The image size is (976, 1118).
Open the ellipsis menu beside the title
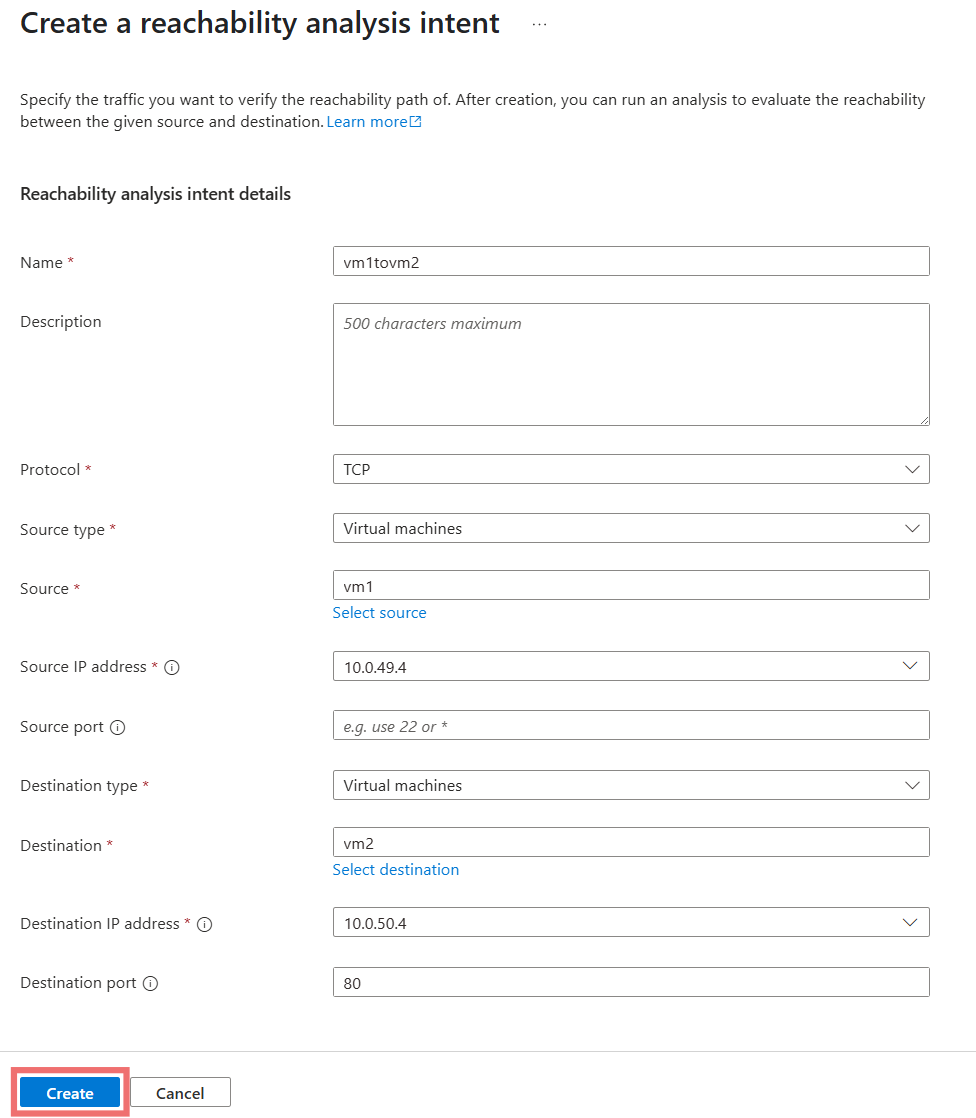coord(540,24)
